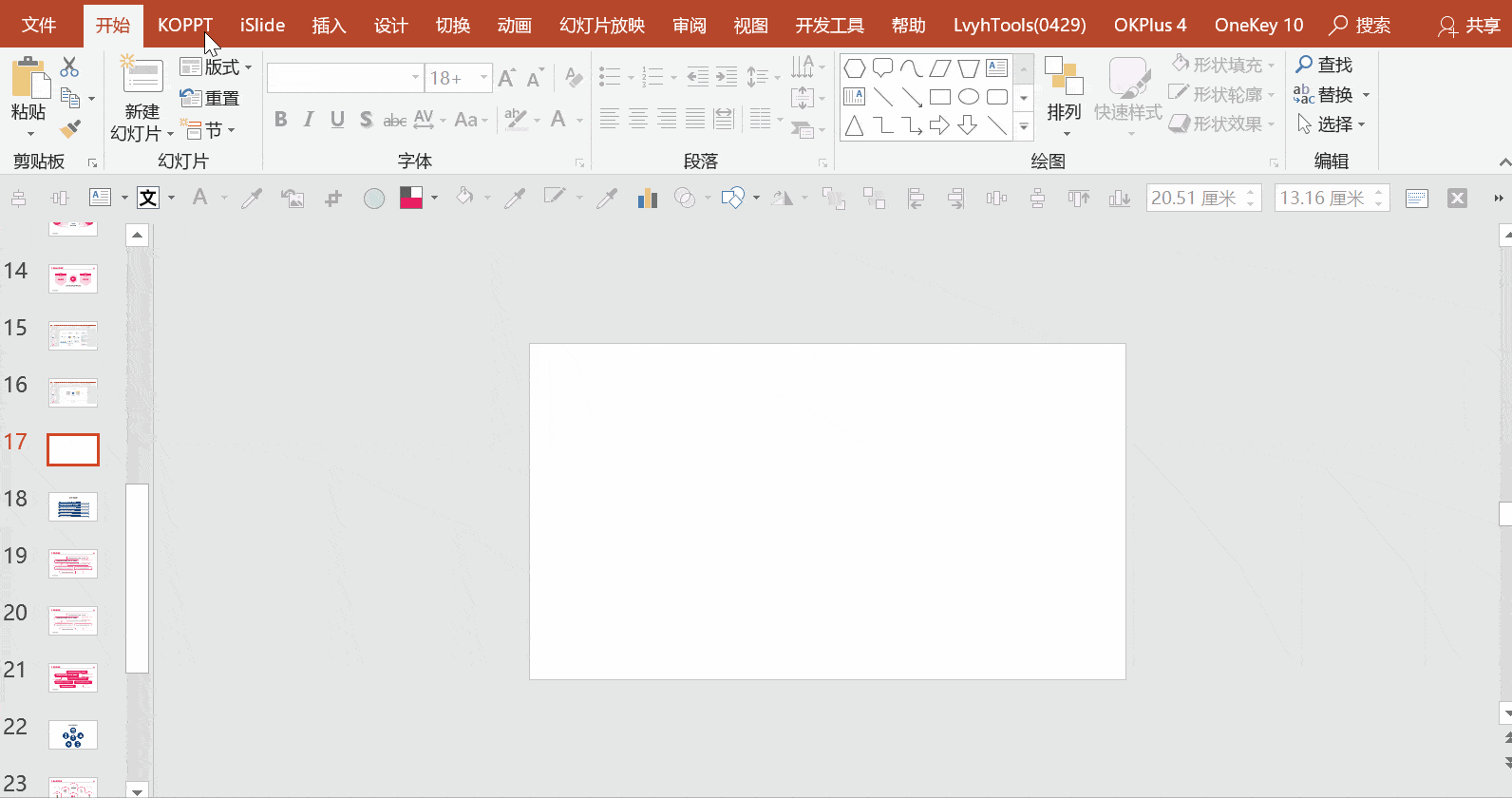1512x798 pixels.
Task: Toggle Bold formatting
Action: [280, 119]
